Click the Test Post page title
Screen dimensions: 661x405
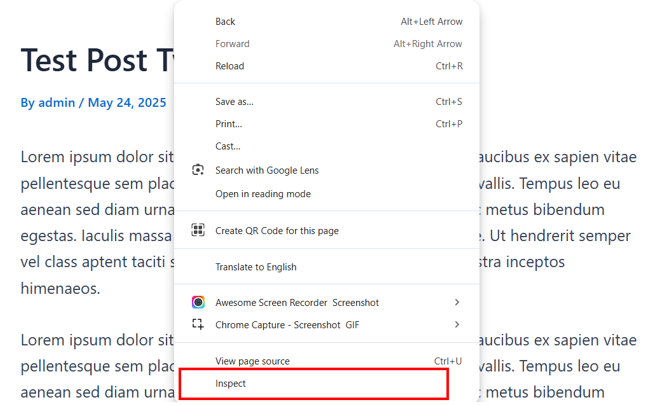pyautogui.click(x=97, y=60)
